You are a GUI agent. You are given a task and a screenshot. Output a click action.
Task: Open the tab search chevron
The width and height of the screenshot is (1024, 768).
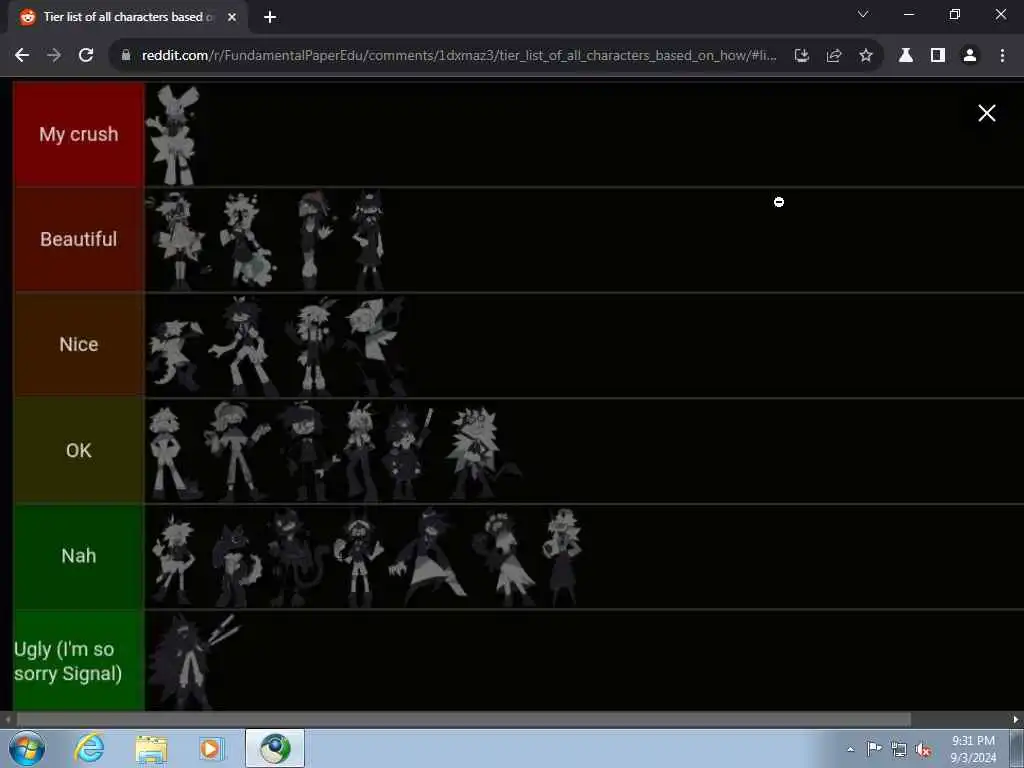pyautogui.click(x=863, y=14)
